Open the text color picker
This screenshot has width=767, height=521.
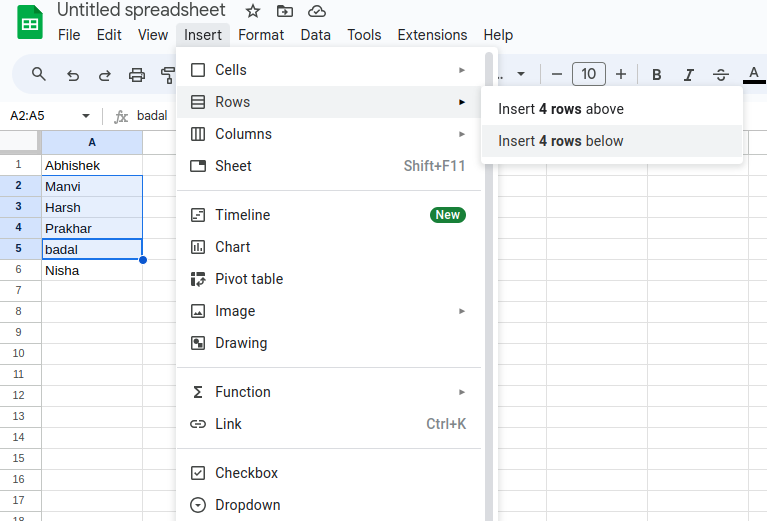coord(753,74)
